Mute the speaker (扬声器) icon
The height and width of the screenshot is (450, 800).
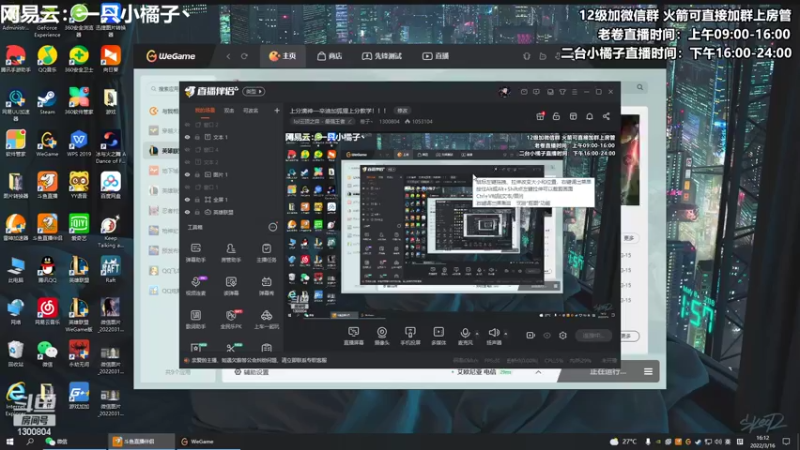click(493, 333)
